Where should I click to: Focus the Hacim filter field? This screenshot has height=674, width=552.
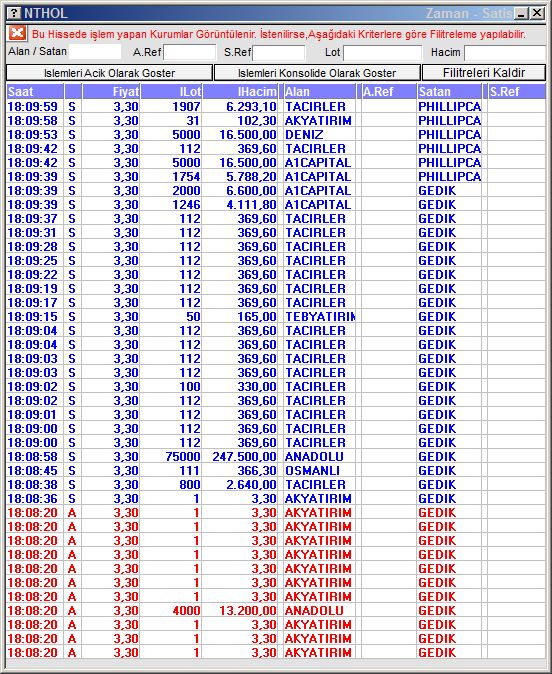pos(505,53)
